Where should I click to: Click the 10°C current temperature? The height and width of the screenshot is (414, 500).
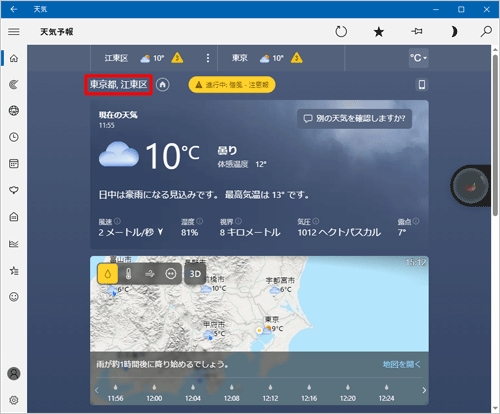[172, 155]
